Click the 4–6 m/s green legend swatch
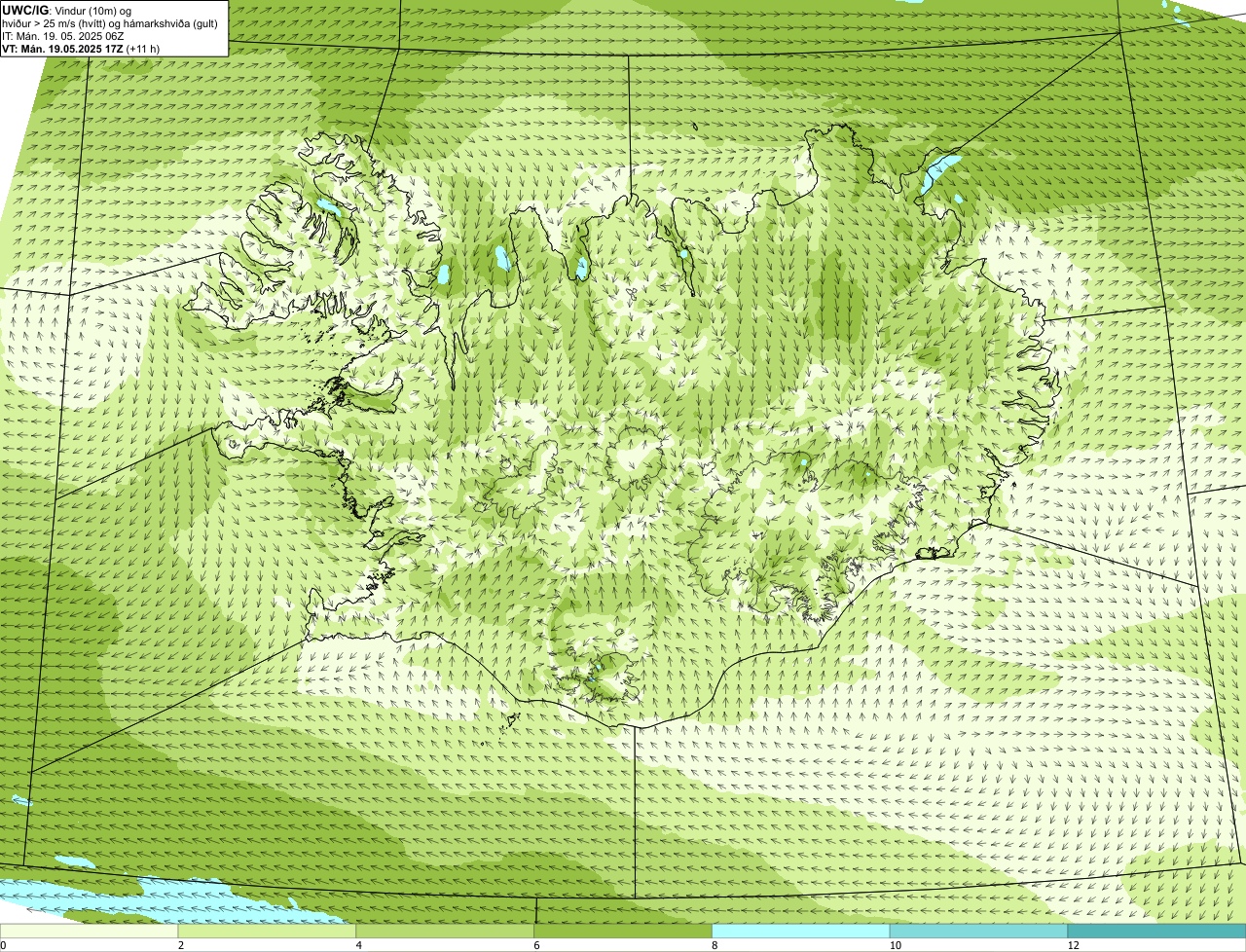This screenshot has width=1246, height=952. [446, 931]
